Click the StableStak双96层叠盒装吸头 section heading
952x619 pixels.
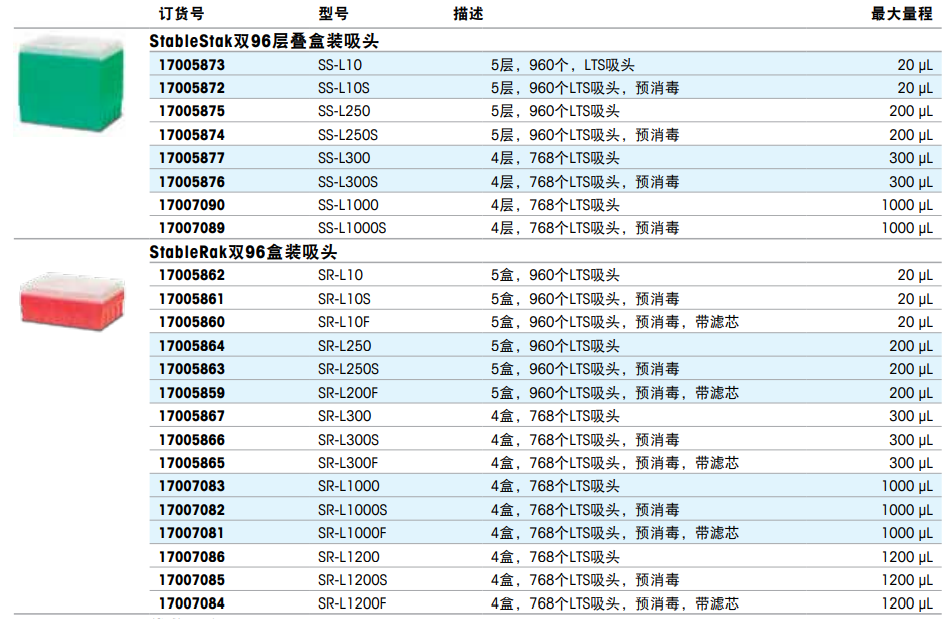(x=264, y=41)
